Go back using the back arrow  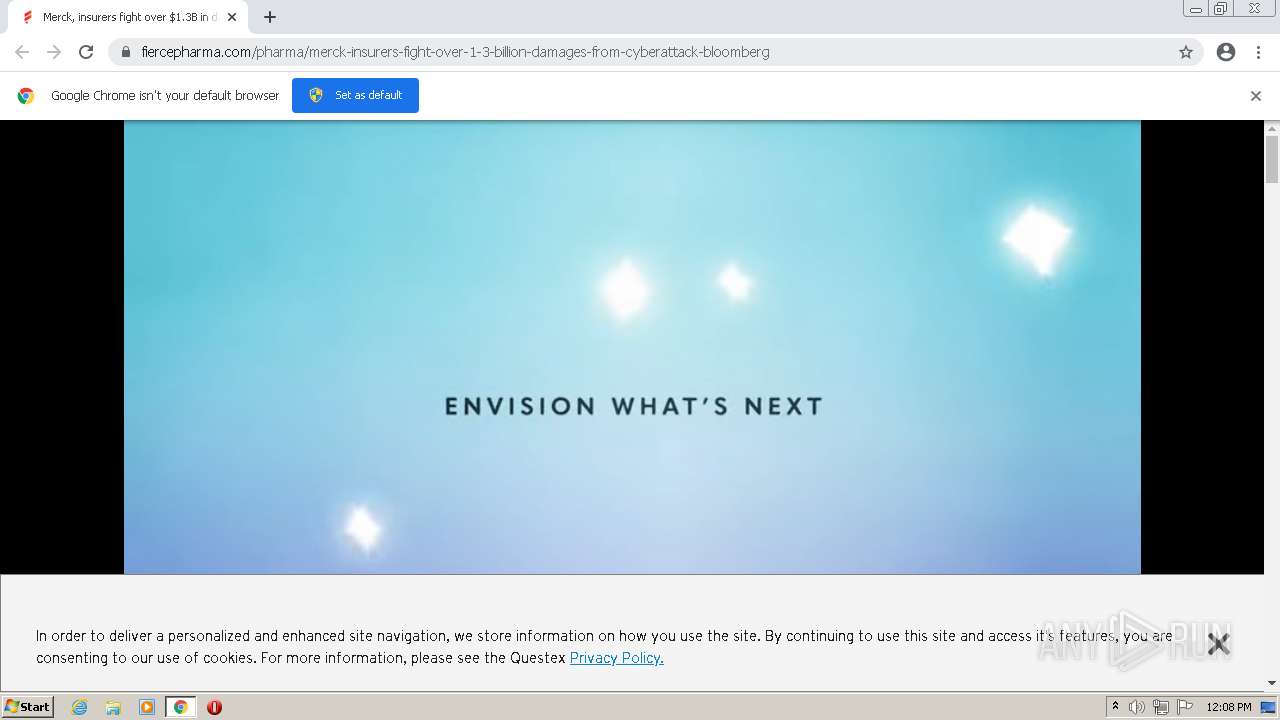click(22, 52)
